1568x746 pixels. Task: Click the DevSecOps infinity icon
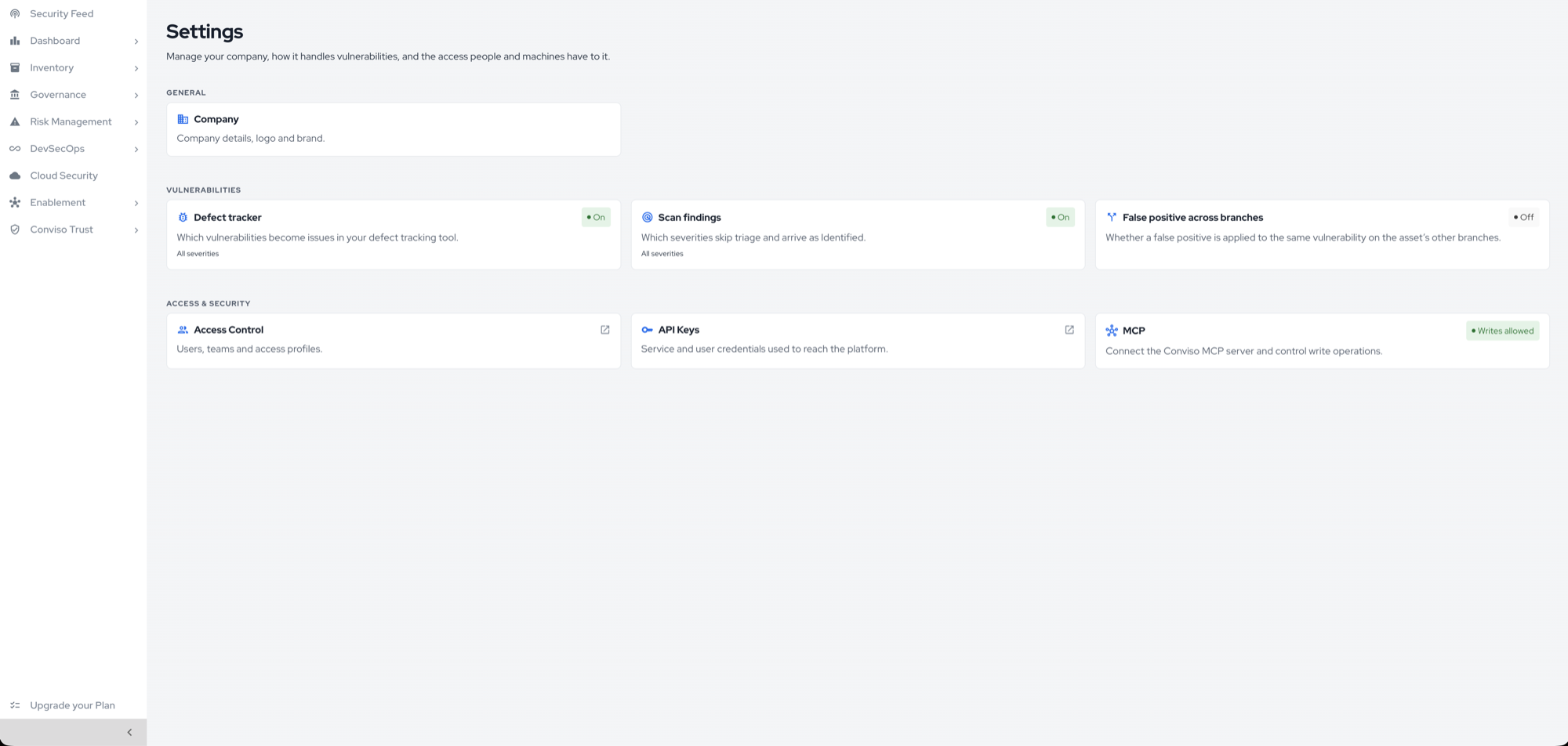[15, 149]
